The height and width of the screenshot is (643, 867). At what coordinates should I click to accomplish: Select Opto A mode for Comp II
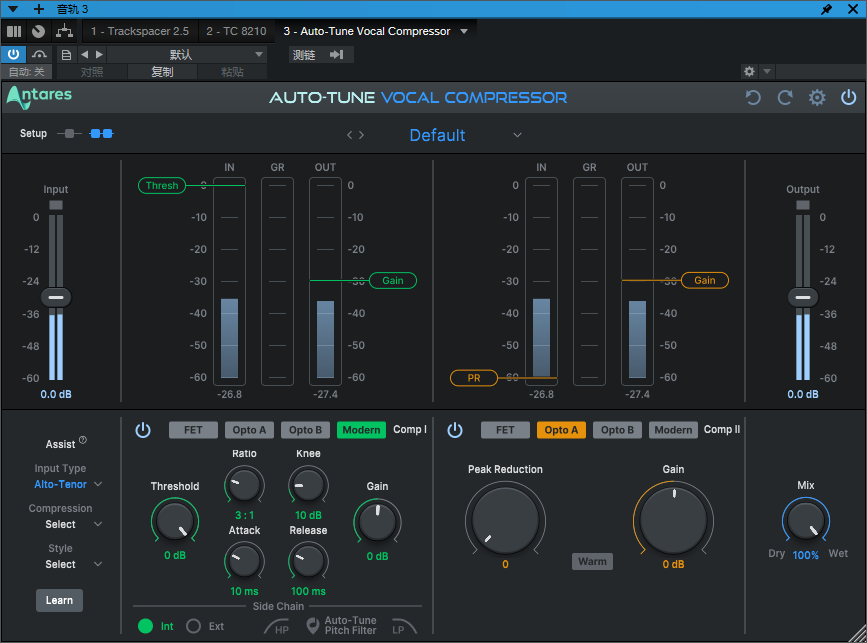tap(561, 430)
